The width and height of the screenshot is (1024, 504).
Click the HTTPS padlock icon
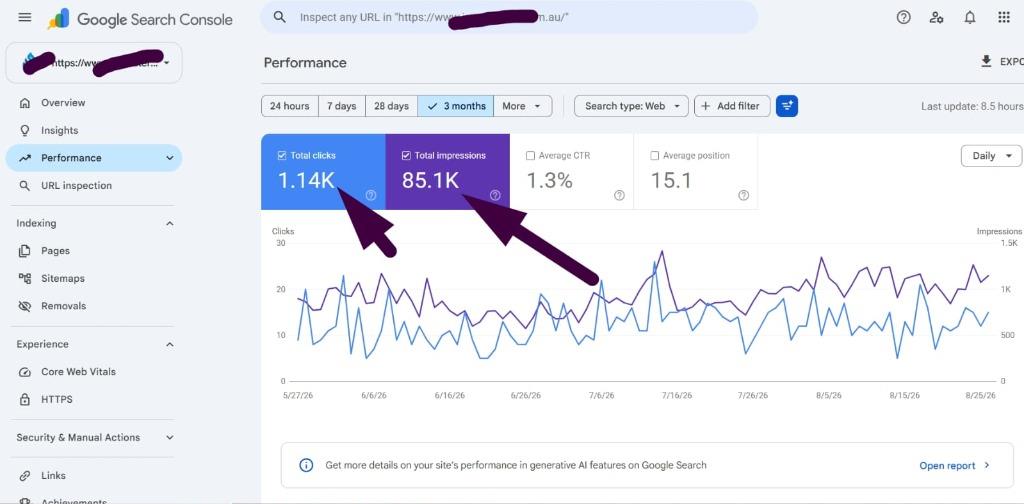pos(25,399)
